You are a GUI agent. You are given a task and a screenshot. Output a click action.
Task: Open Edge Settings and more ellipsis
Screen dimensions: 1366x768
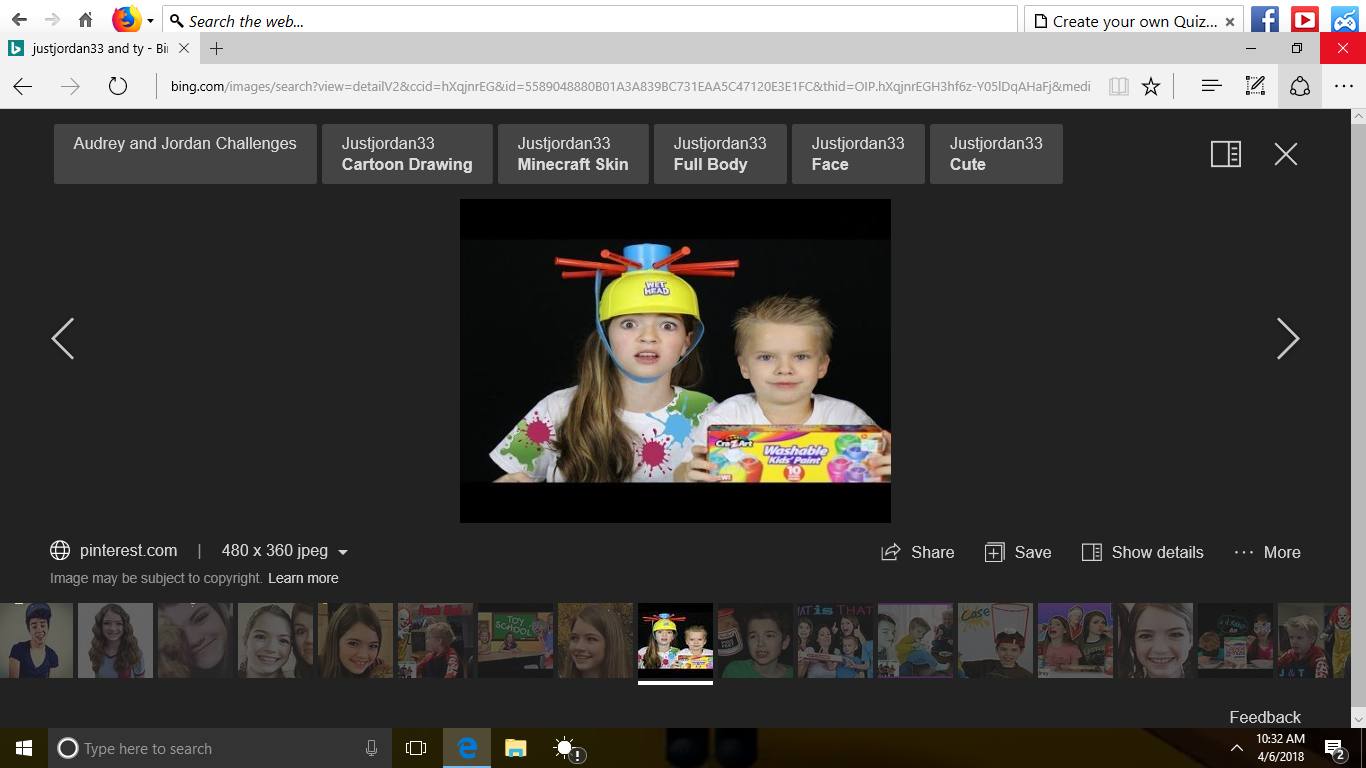point(1344,87)
